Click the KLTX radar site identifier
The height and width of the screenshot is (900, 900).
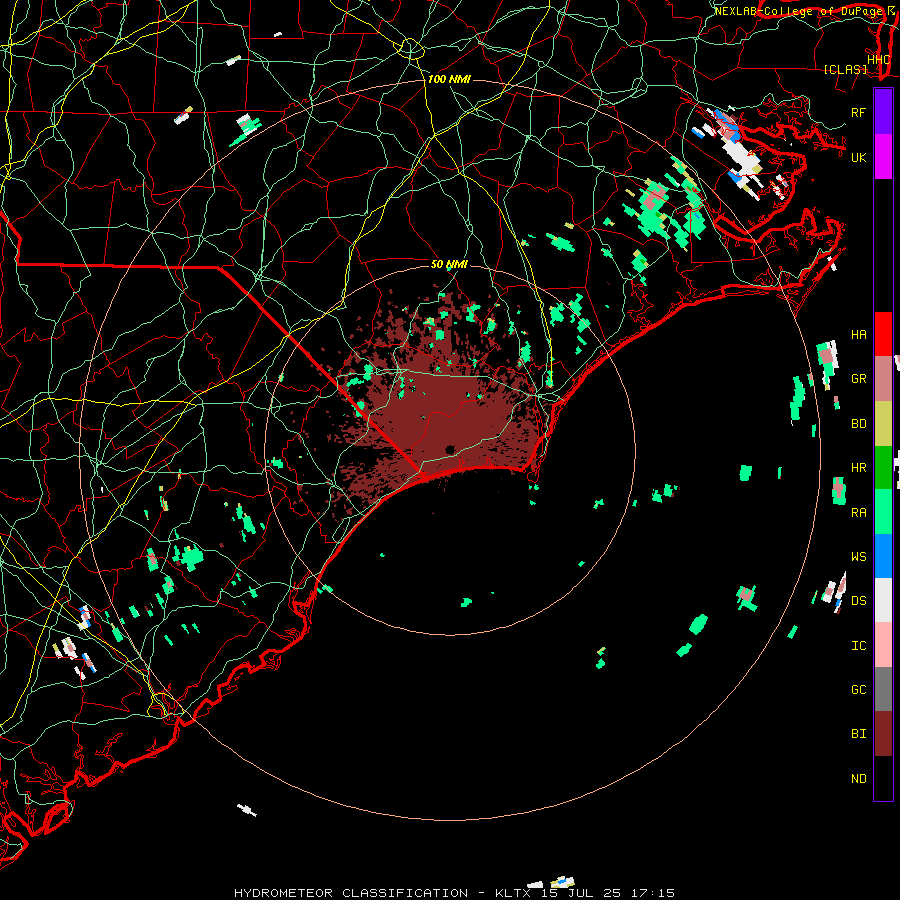coord(513,893)
